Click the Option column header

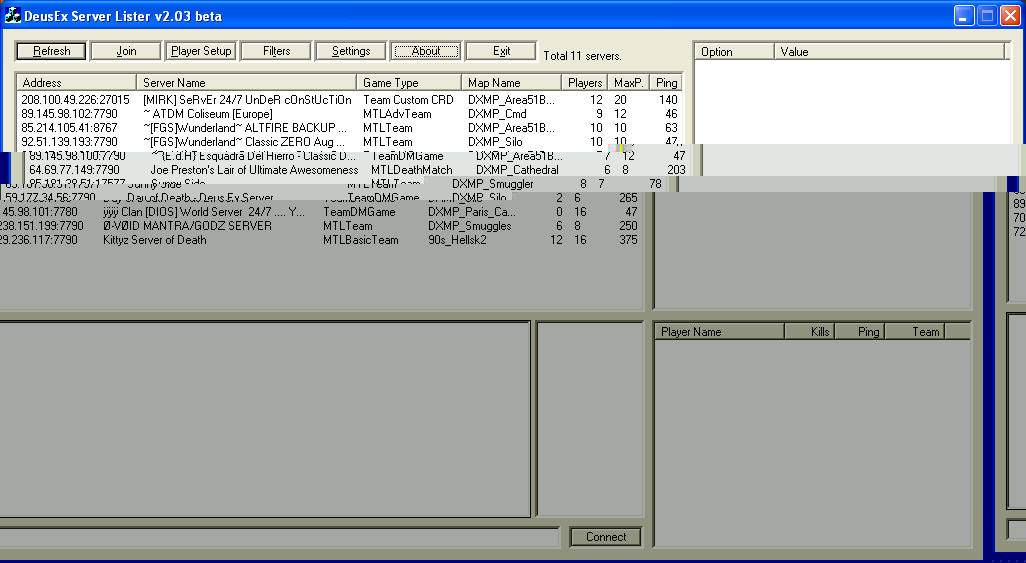click(734, 52)
